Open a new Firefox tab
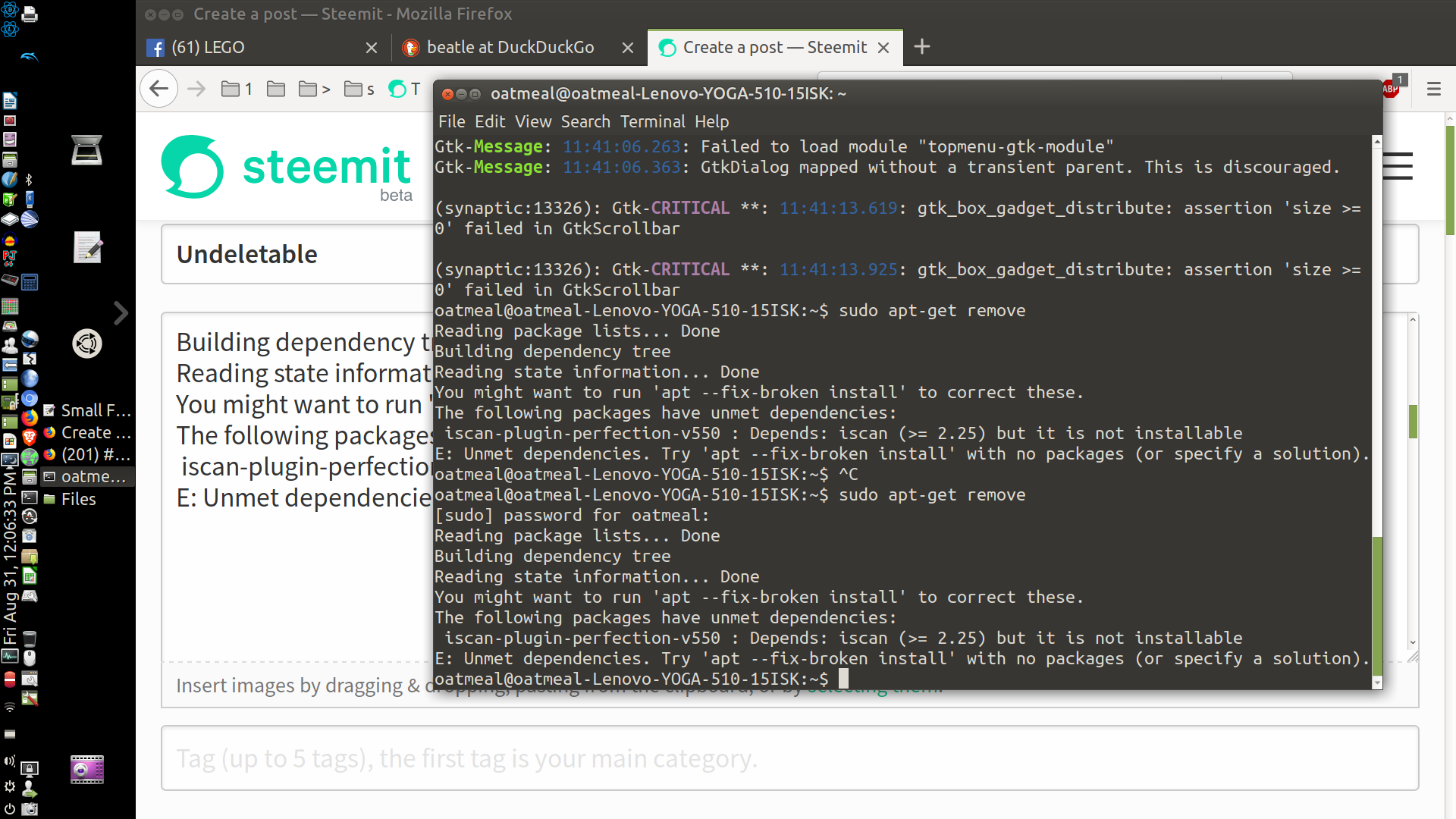This screenshot has height=819, width=1456. (921, 47)
